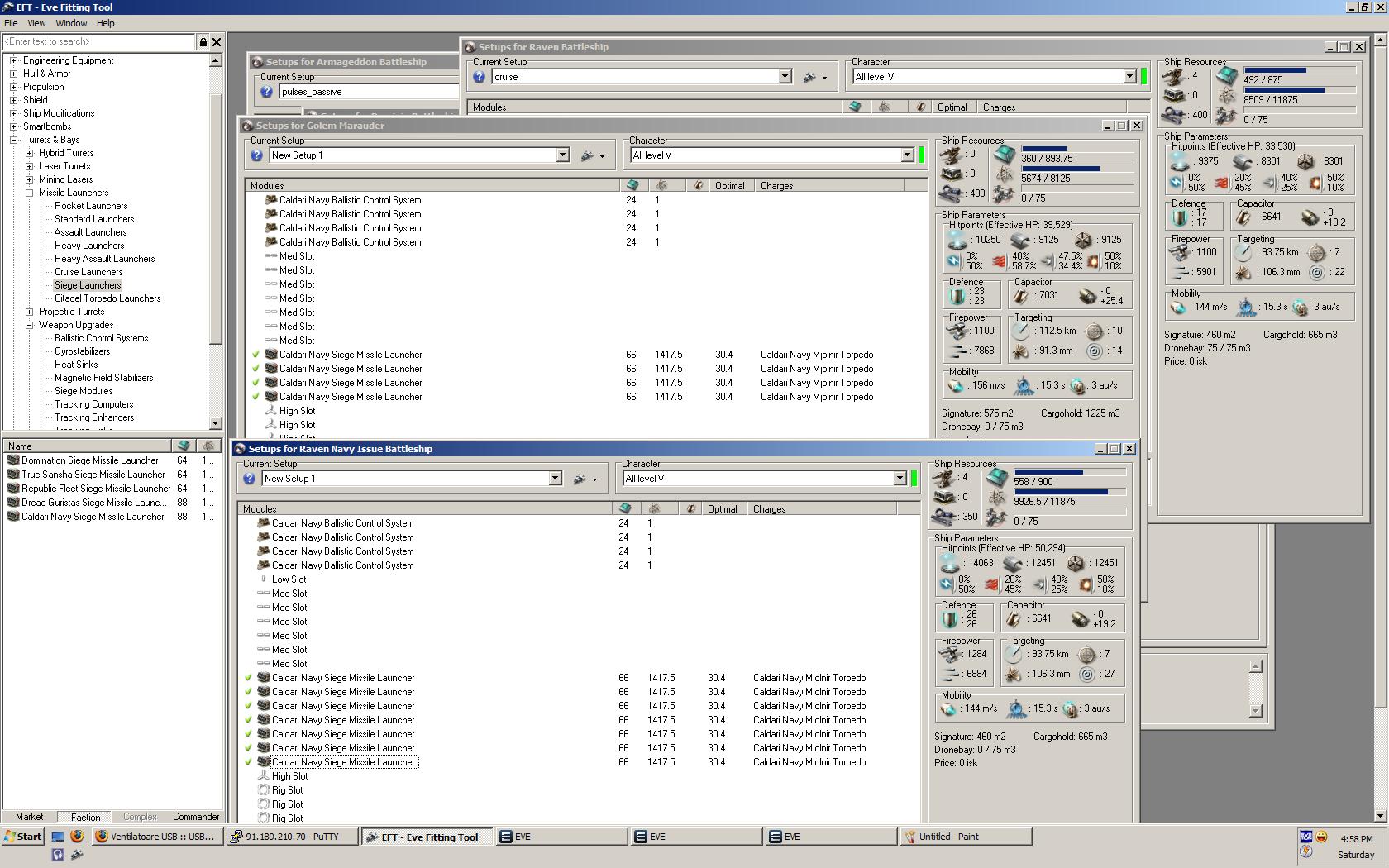
Task: Open Untitled - Paint from the taskbar
Action: [965, 837]
